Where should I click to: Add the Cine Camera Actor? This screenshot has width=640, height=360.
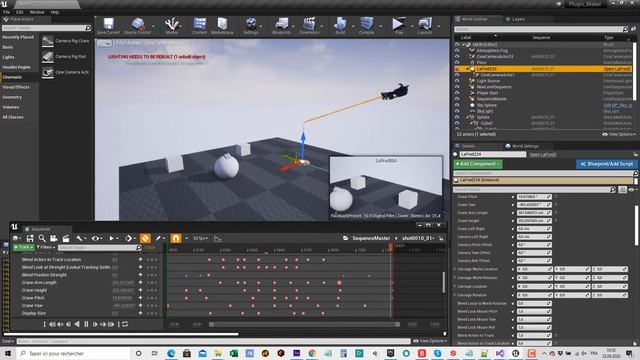(66, 72)
